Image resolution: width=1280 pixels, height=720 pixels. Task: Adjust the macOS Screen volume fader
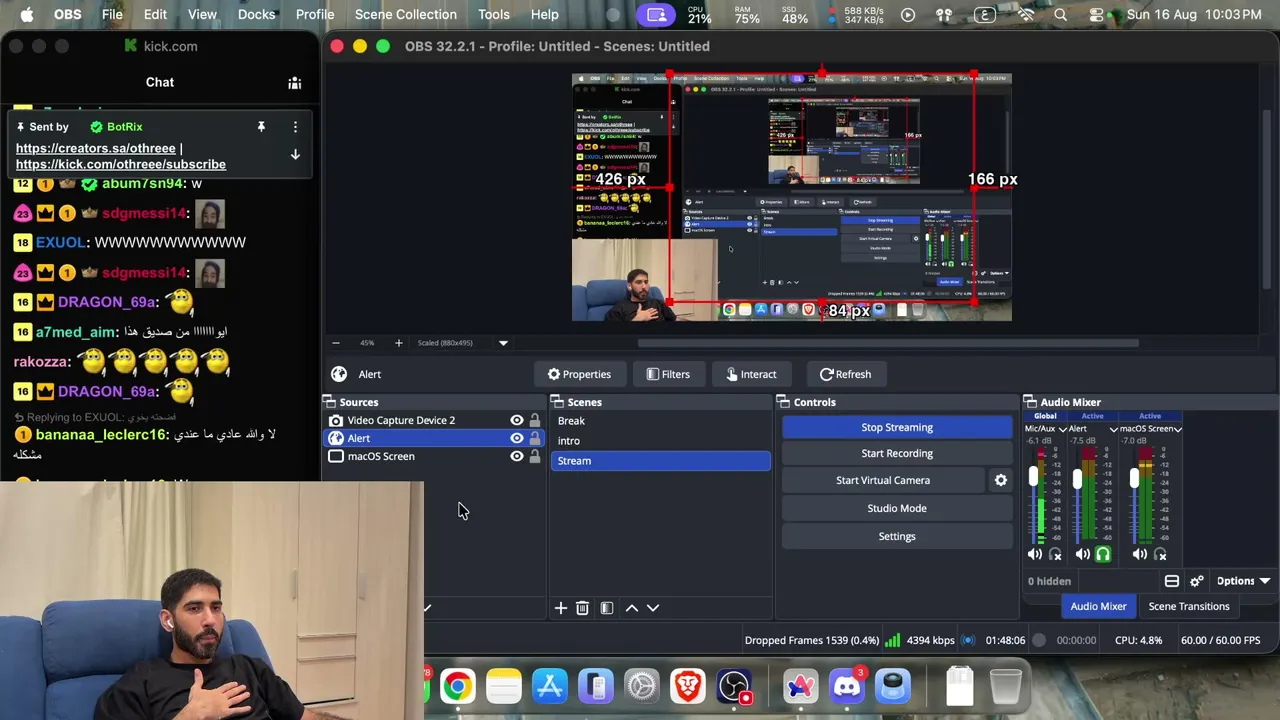click(1134, 479)
